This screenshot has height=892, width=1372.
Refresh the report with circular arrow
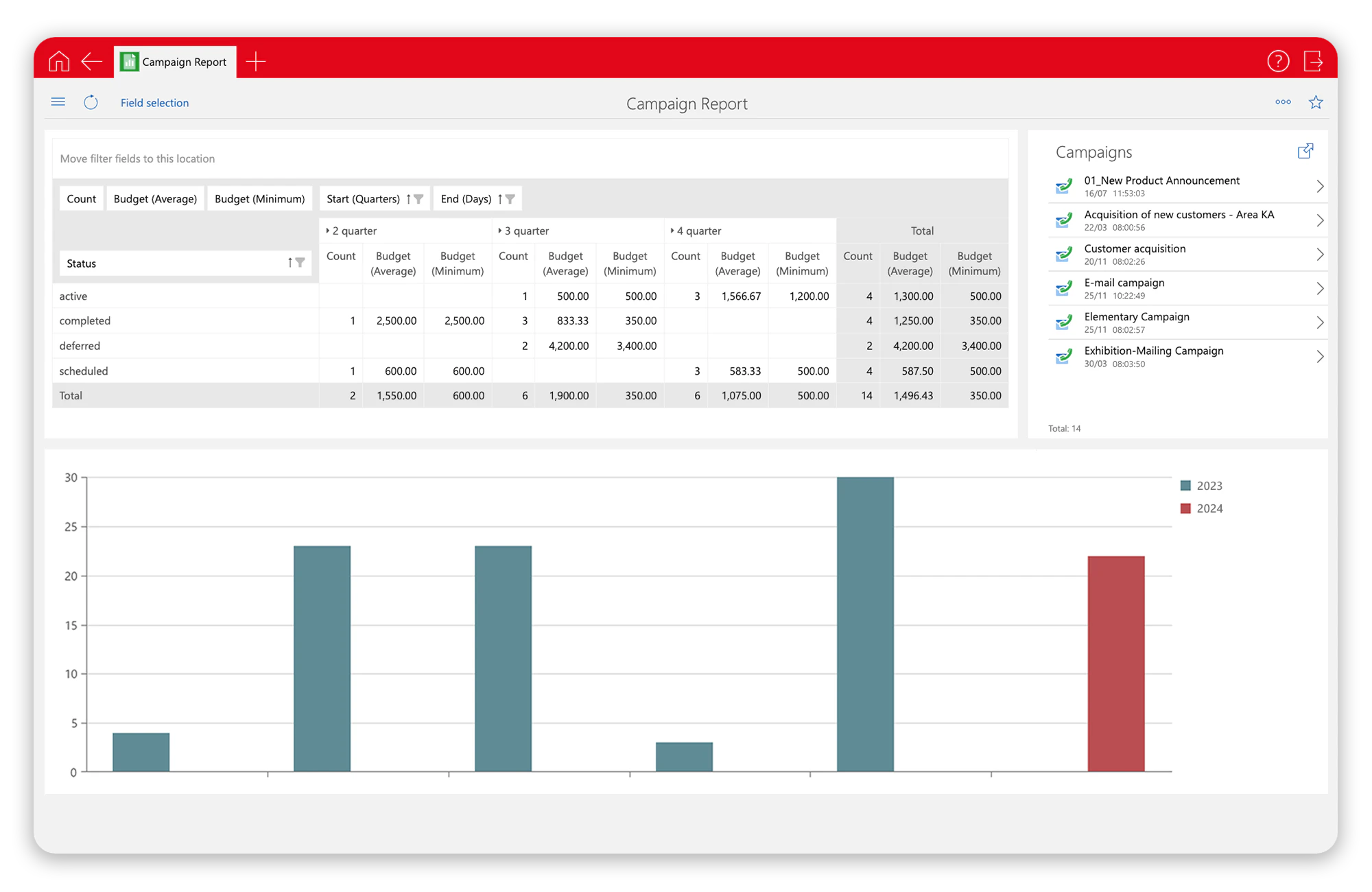[x=91, y=102]
